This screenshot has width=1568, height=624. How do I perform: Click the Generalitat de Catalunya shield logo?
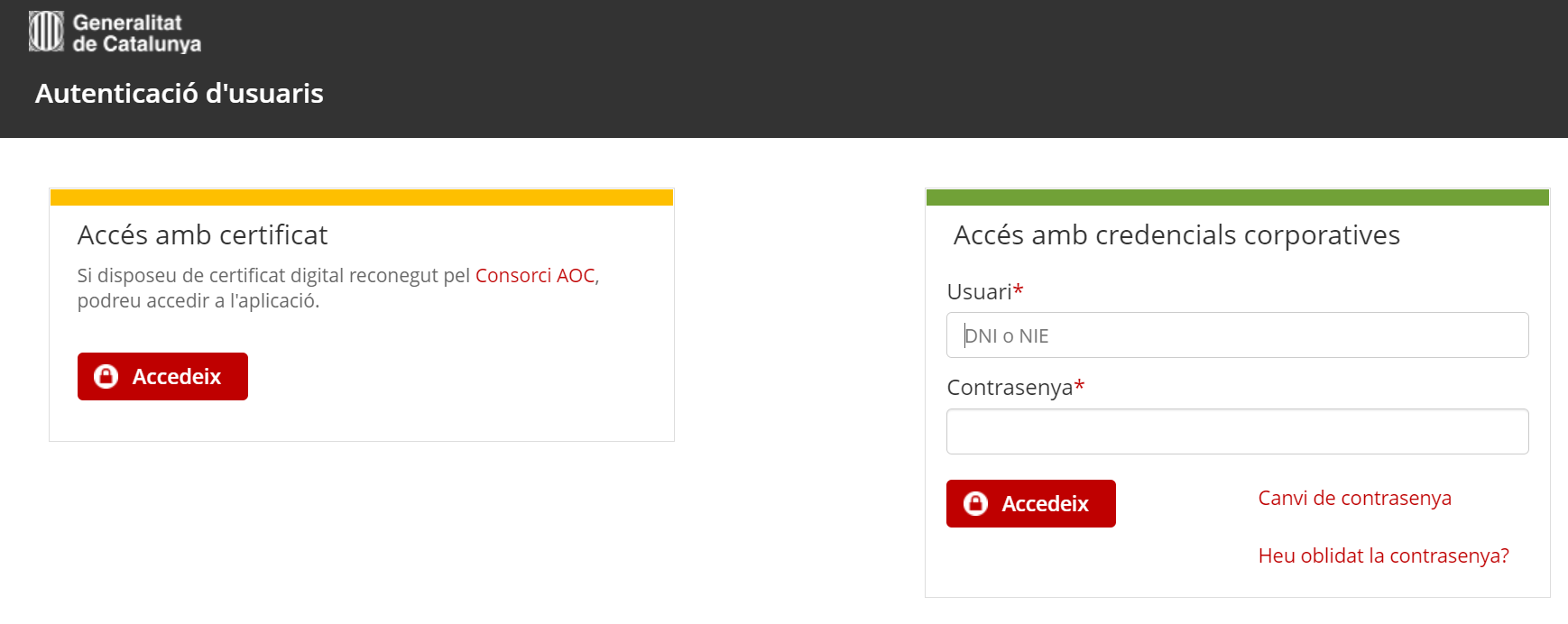click(46, 32)
